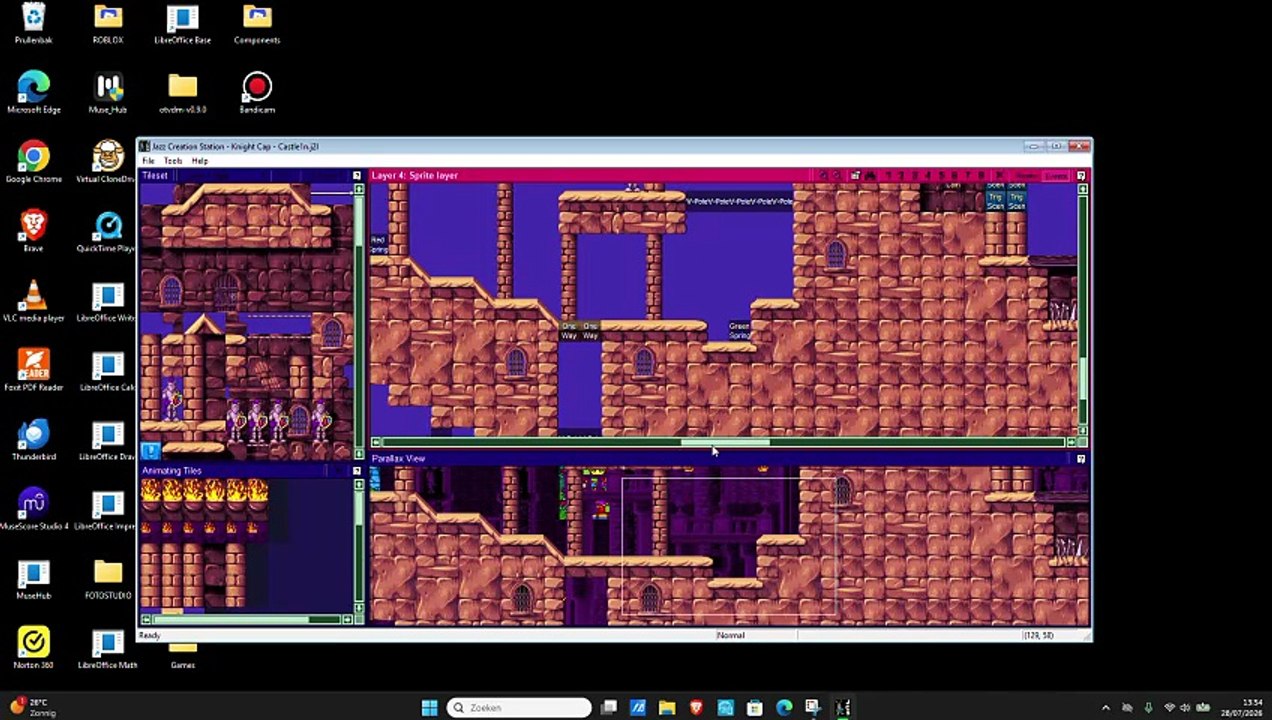
Task: Click the layer view left scroll arrow
Action: (376, 442)
